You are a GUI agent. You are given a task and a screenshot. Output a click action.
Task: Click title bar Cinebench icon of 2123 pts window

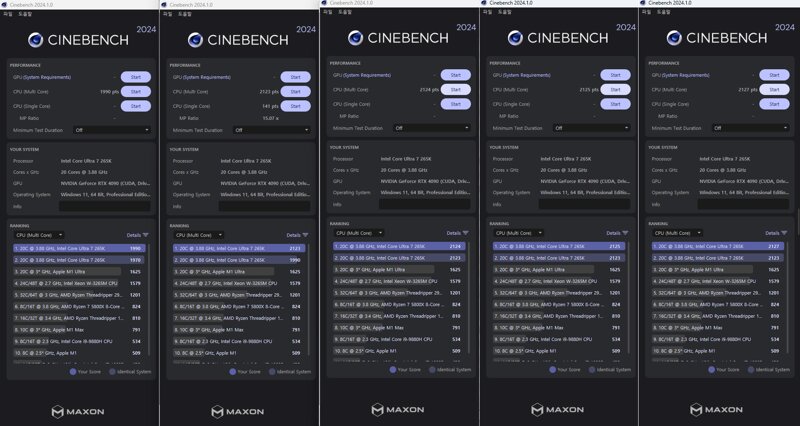point(164,5)
